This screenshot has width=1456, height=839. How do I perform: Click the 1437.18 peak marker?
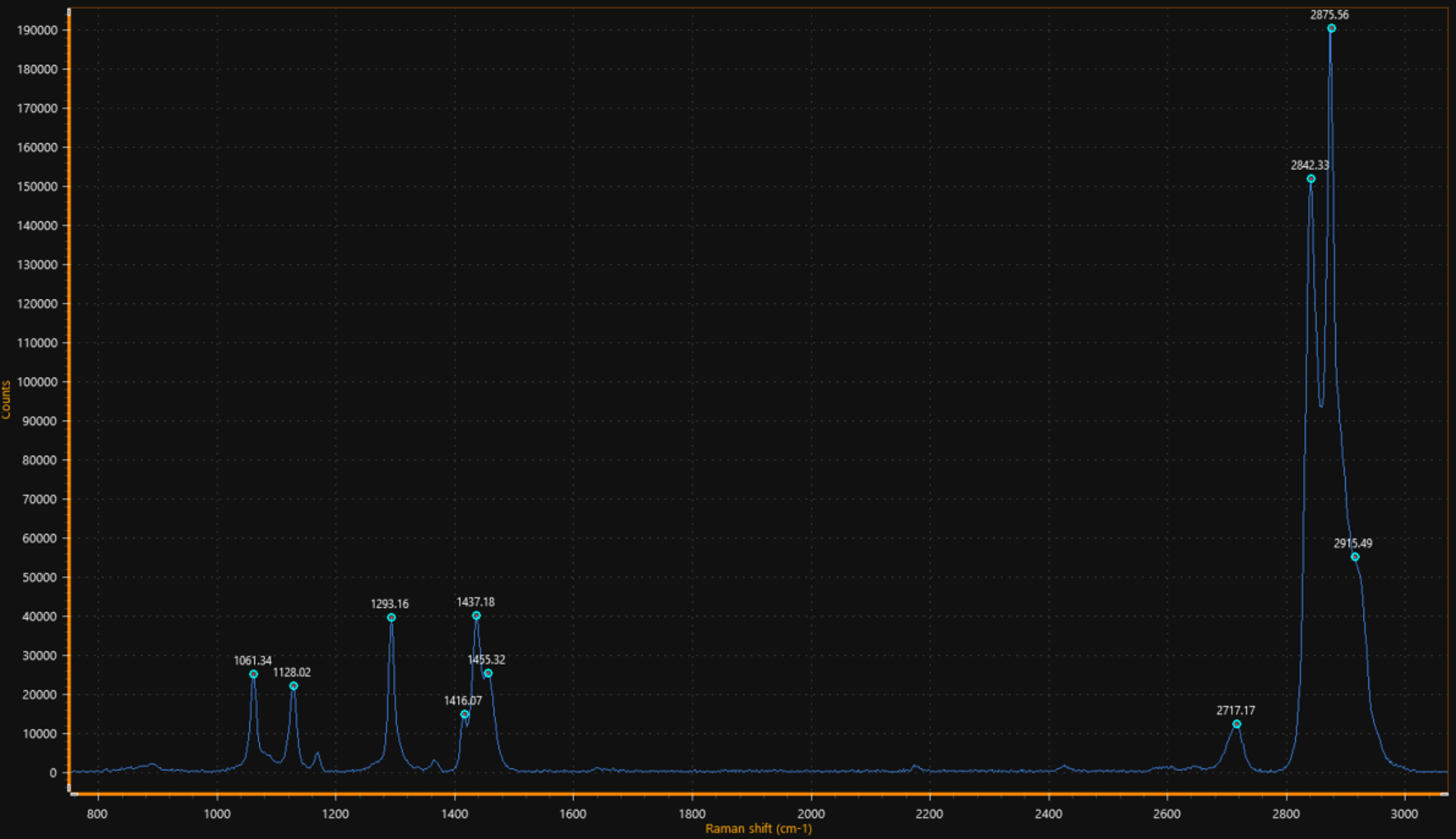tap(476, 615)
